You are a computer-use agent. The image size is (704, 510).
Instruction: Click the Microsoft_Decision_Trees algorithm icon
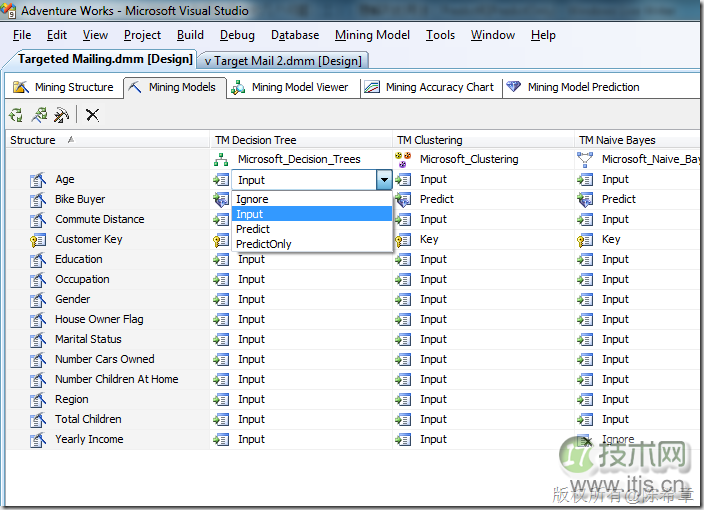click(222, 159)
